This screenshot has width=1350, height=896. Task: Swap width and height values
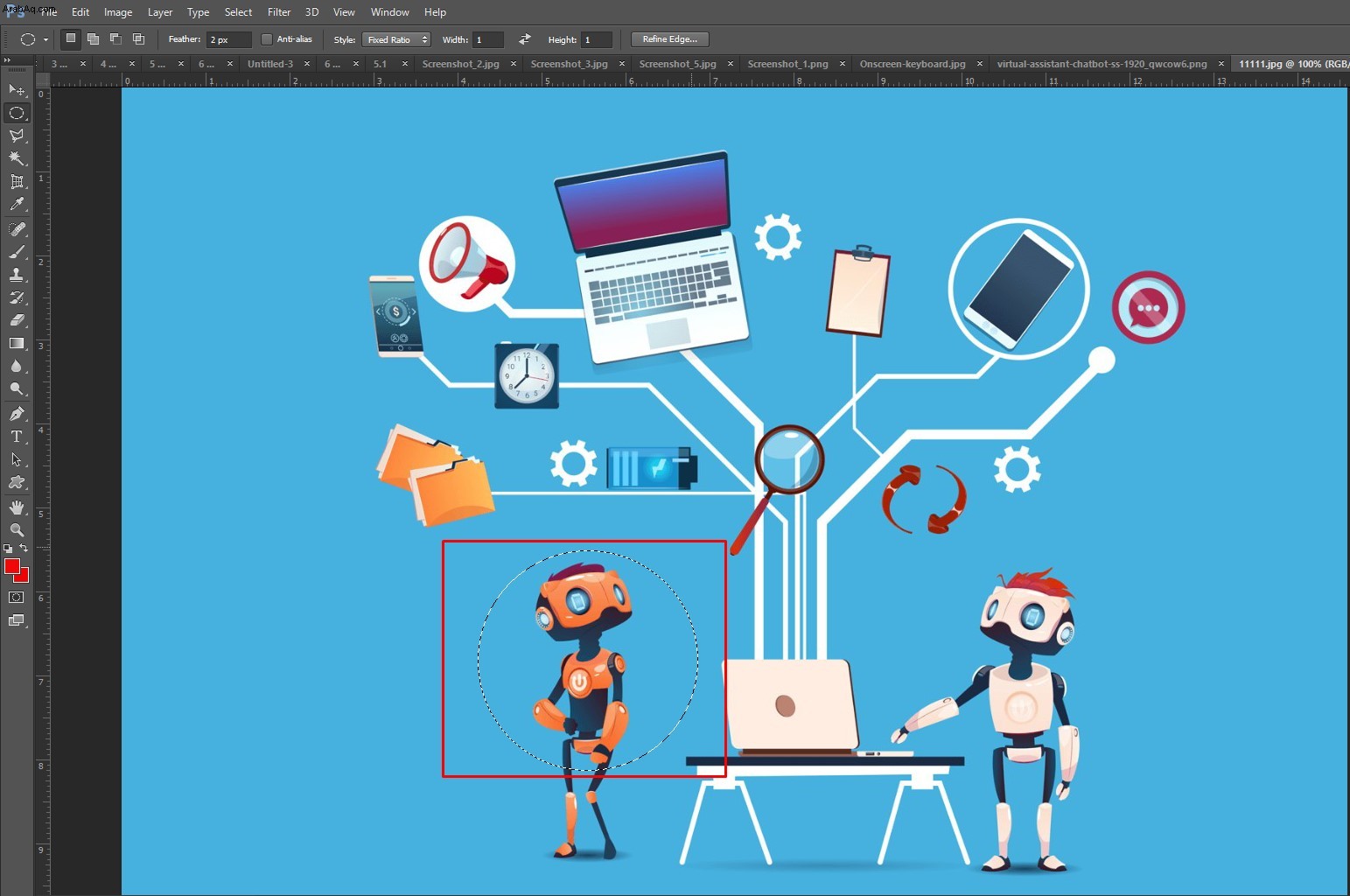pos(525,39)
